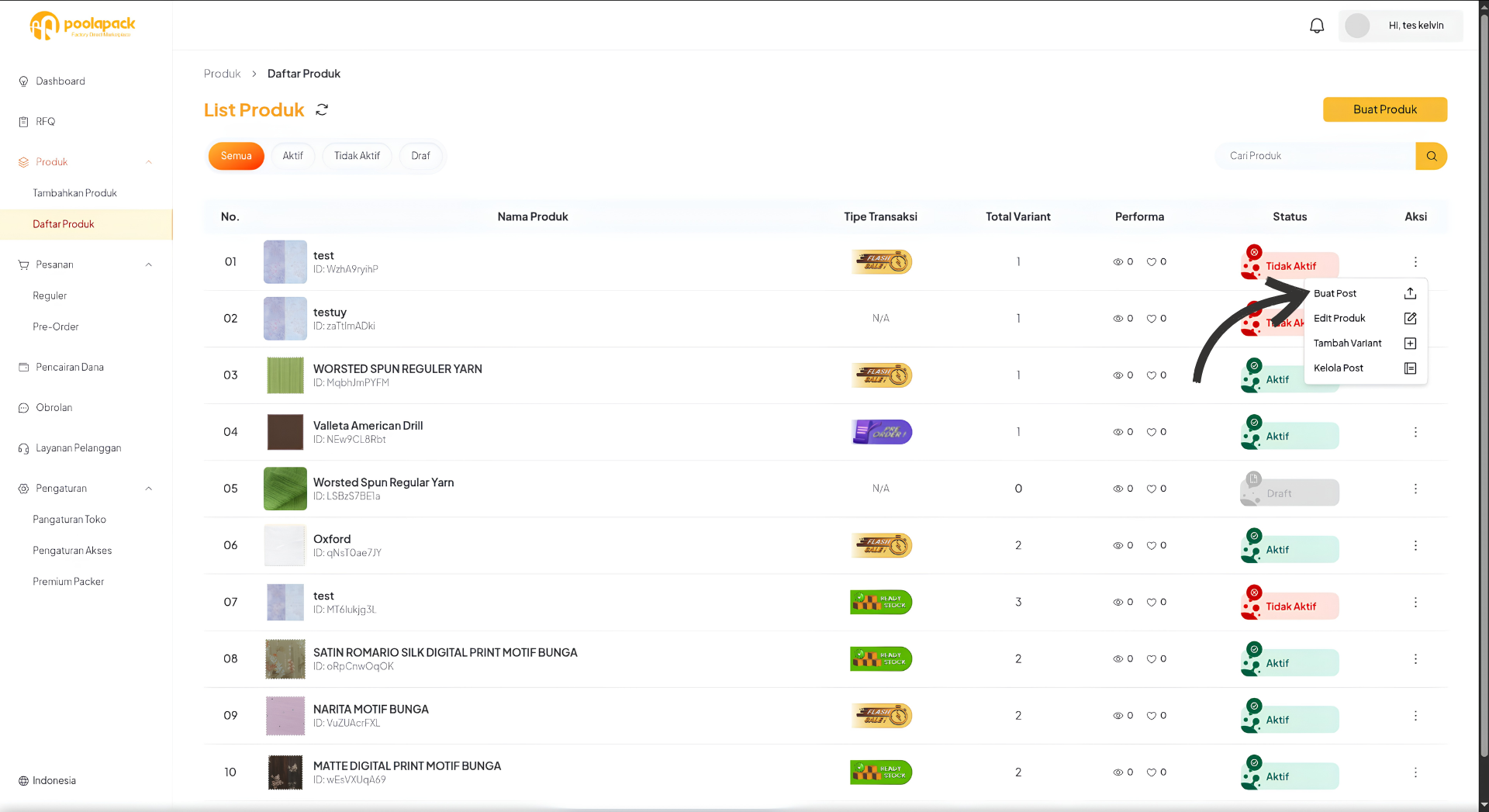This screenshot has width=1489, height=812.
Task: Select Kelola Post from the action menu
Action: pyautogui.click(x=1366, y=368)
